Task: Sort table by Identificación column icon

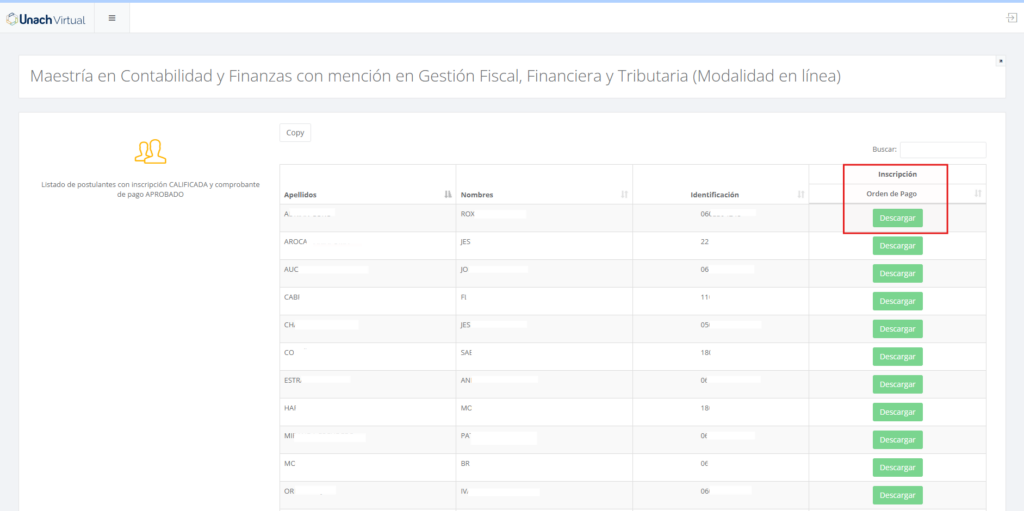Action: coord(800,194)
